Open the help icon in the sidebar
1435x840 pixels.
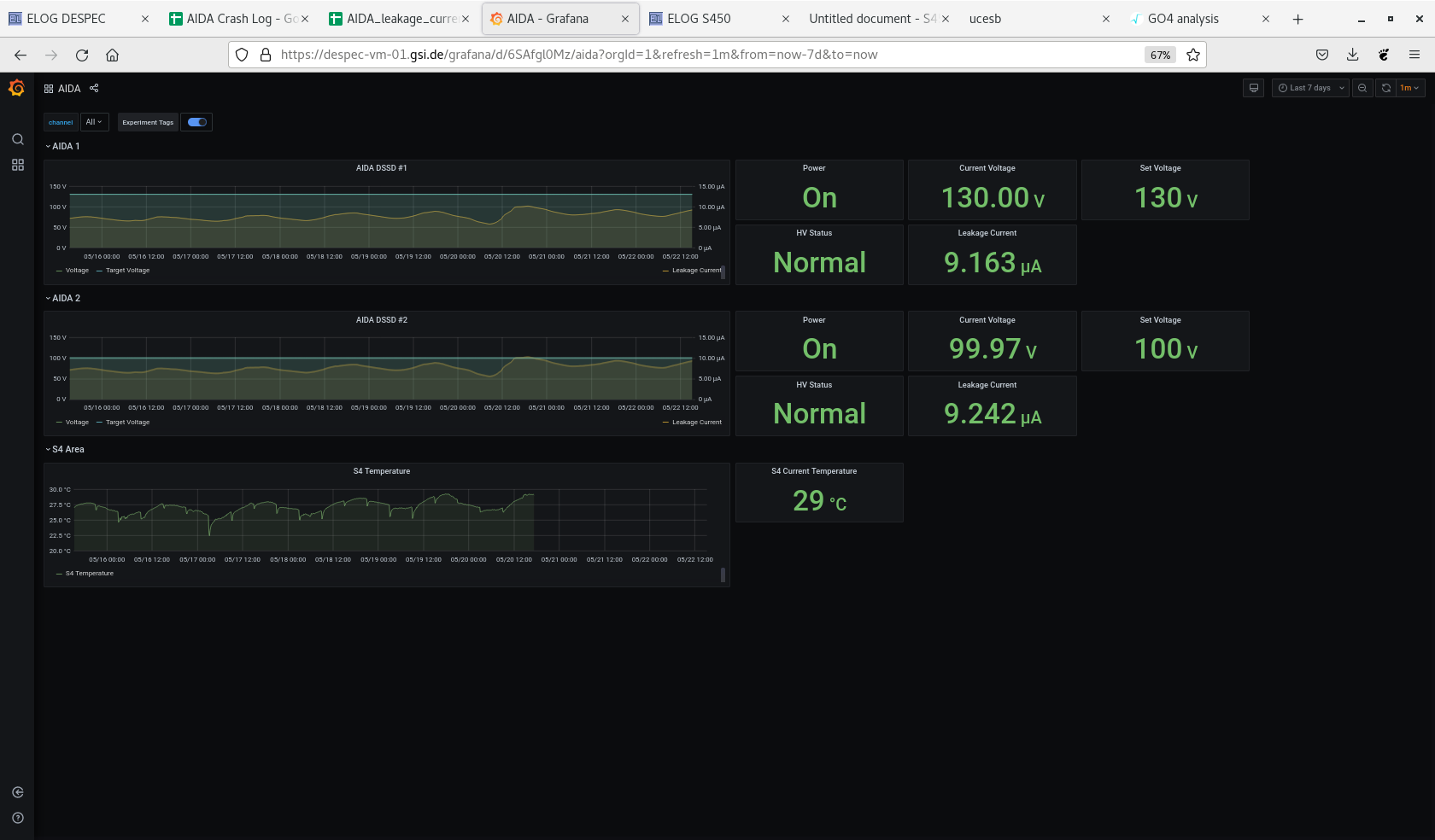click(x=17, y=818)
